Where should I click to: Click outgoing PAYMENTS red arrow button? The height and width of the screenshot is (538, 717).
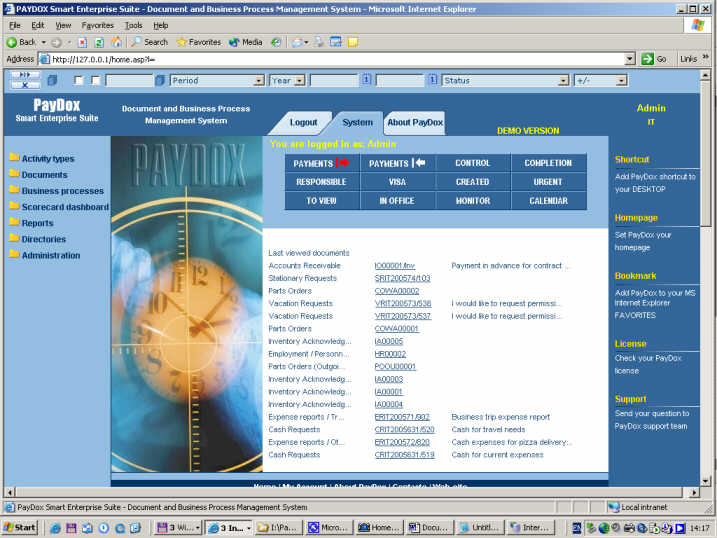pos(322,163)
